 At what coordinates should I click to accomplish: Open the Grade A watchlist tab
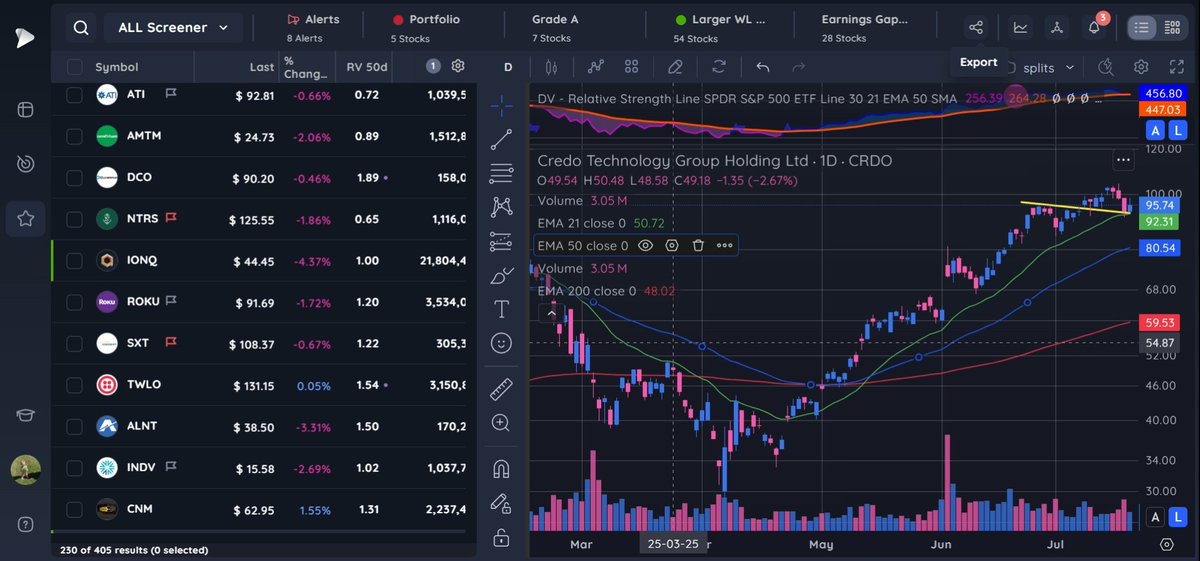[555, 28]
